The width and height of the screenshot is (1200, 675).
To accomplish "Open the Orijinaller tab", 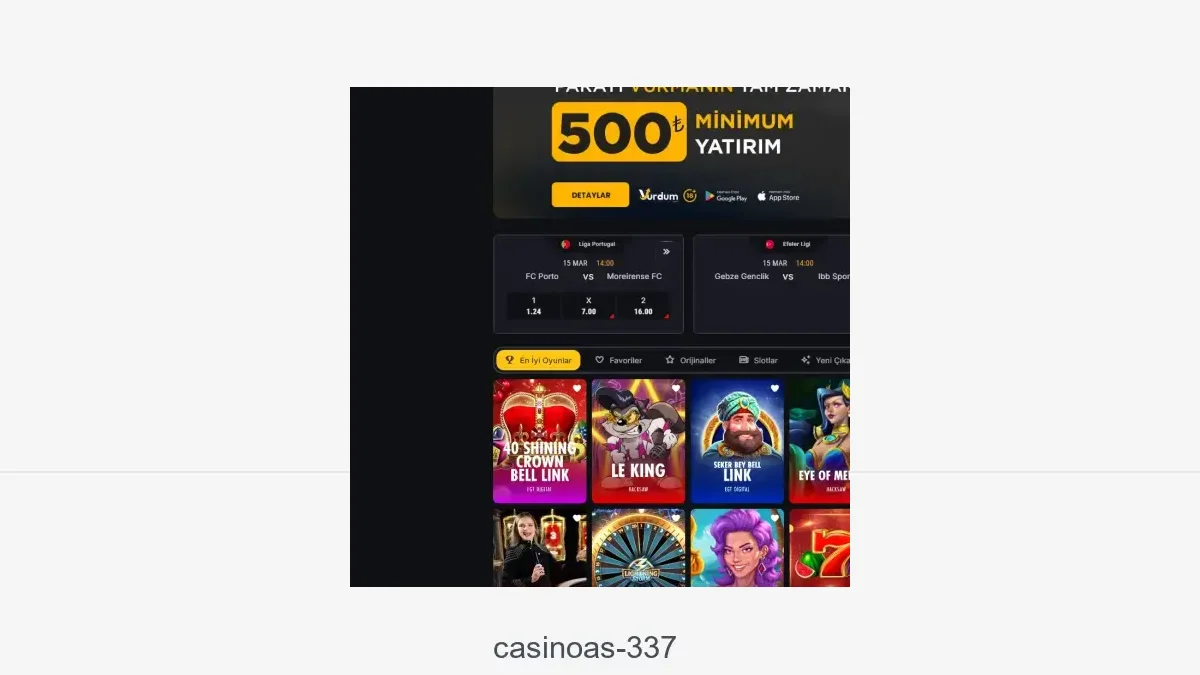I will [x=691, y=360].
